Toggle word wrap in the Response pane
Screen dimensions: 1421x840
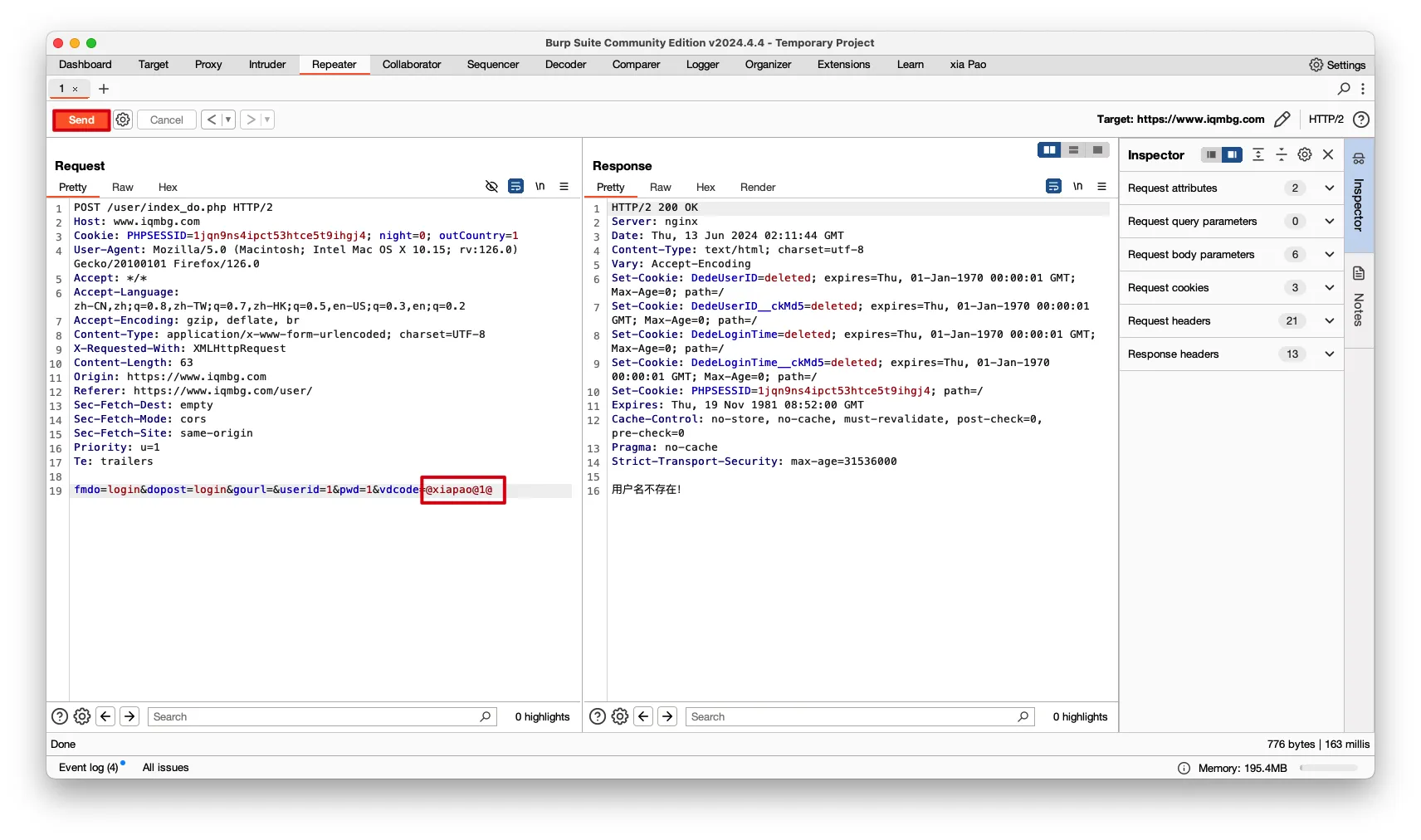pyautogui.click(x=1053, y=187)
